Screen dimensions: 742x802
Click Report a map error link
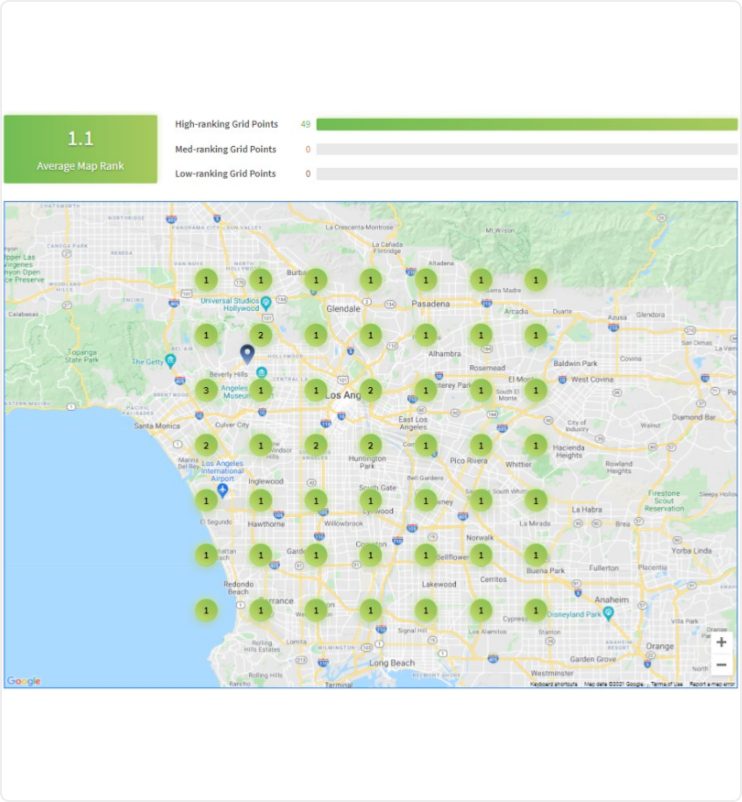point(712,684)
